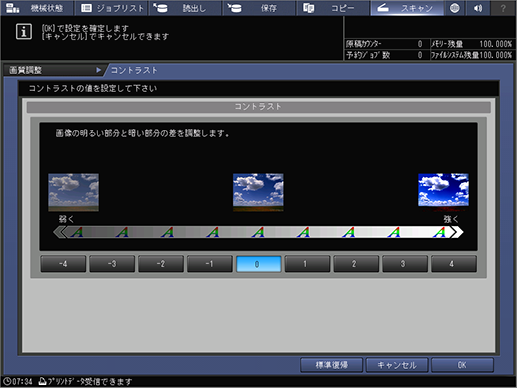
Task: Click the arrow next to 画質調整
Action: (98, 70)
